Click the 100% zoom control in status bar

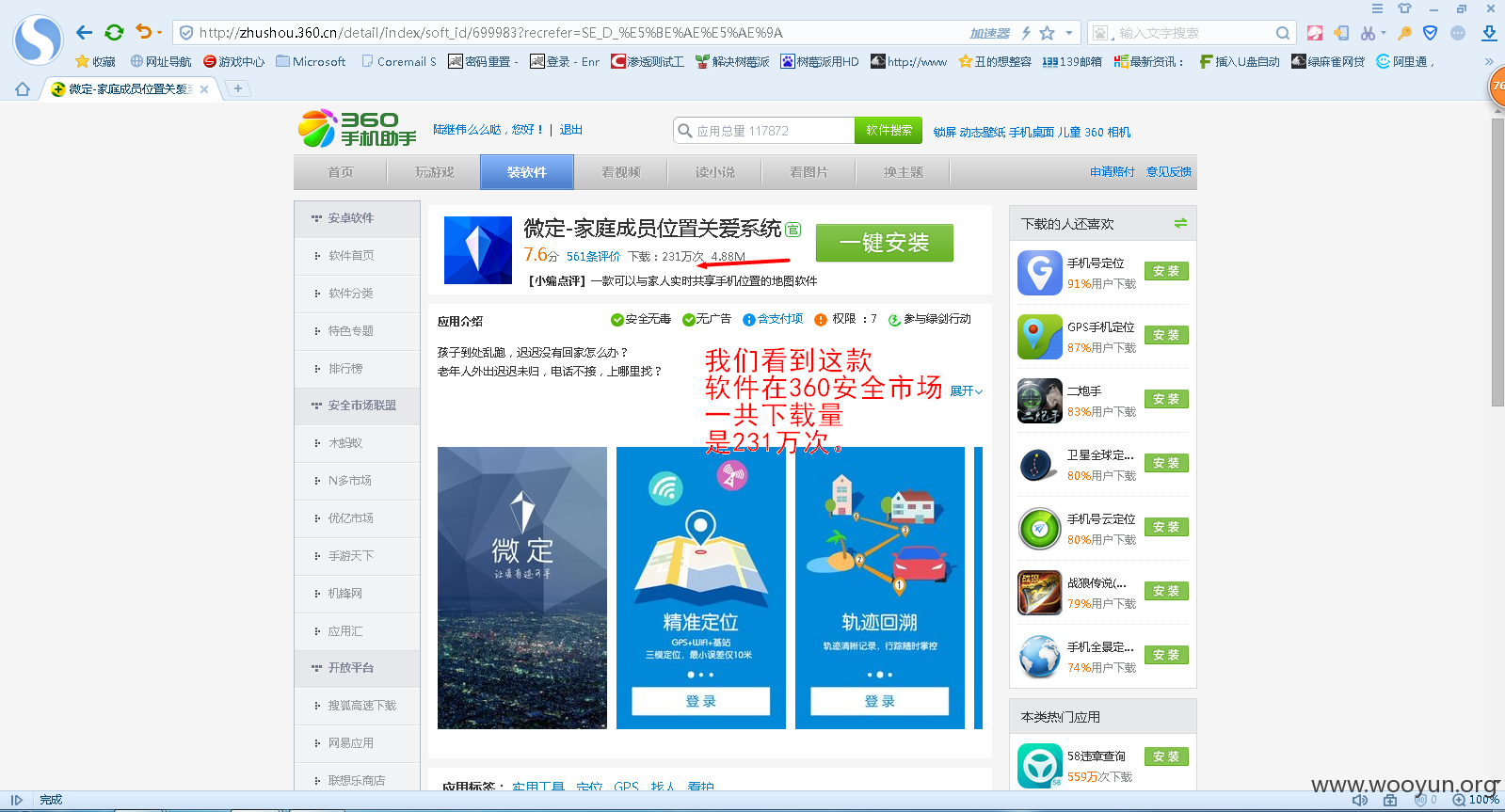[1476, 801]
